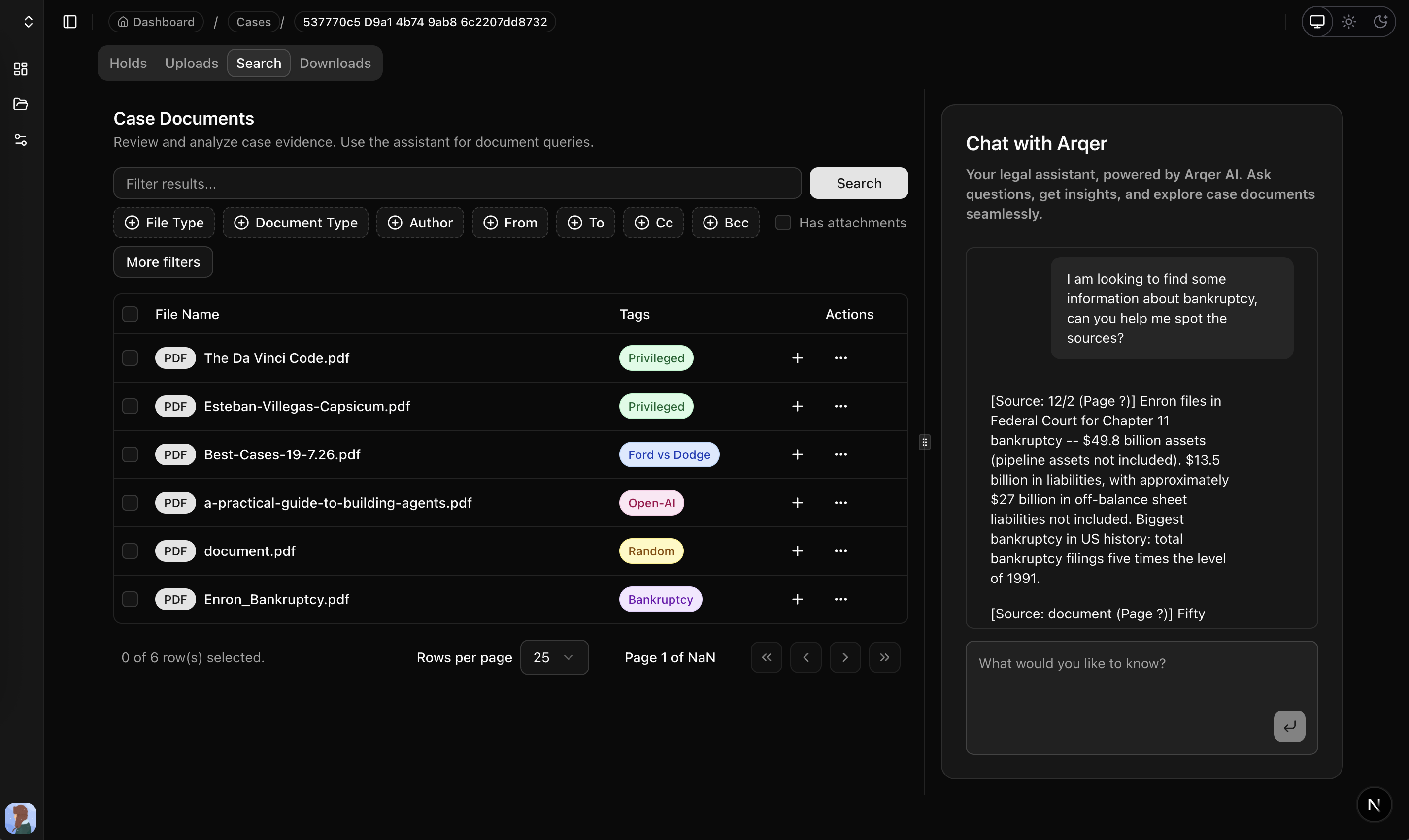Switch to light theme via sun icon
The width and height of the screenshot is (1409, 840).
point(1348,22)
